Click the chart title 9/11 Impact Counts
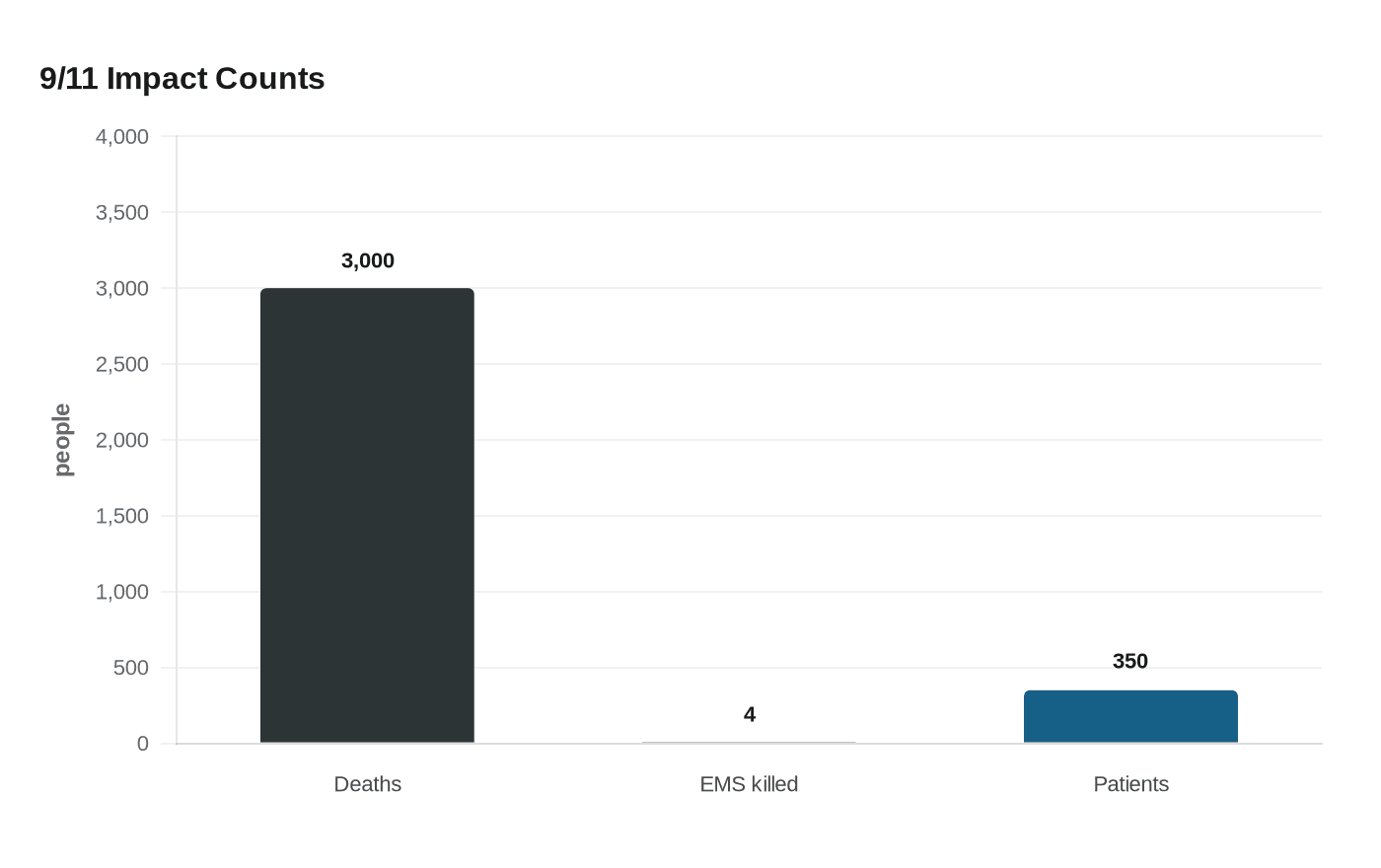The height and width of the screenshot is (868, 1381). (x=182, y=78)
